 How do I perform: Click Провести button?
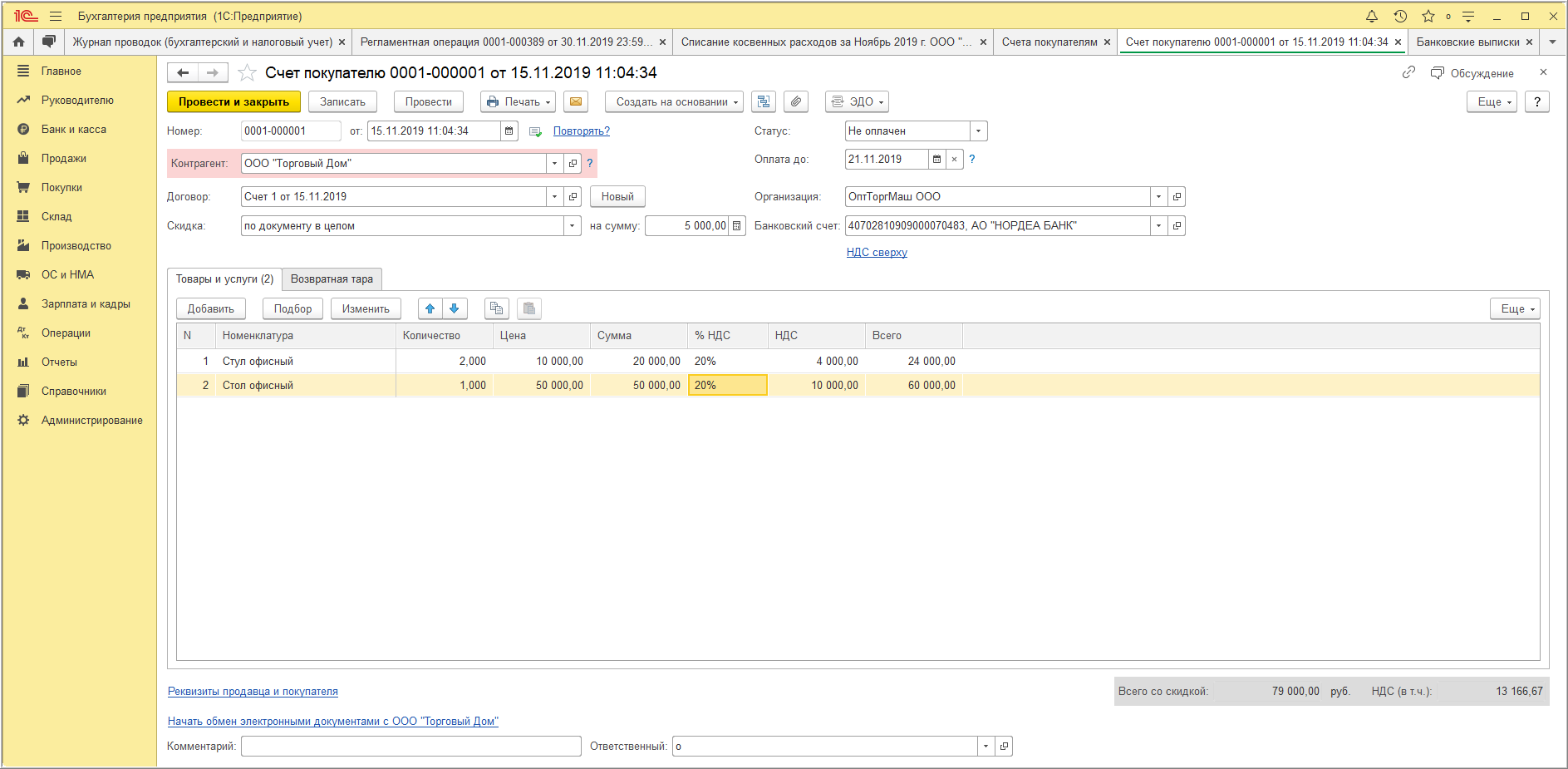[429, 101]
